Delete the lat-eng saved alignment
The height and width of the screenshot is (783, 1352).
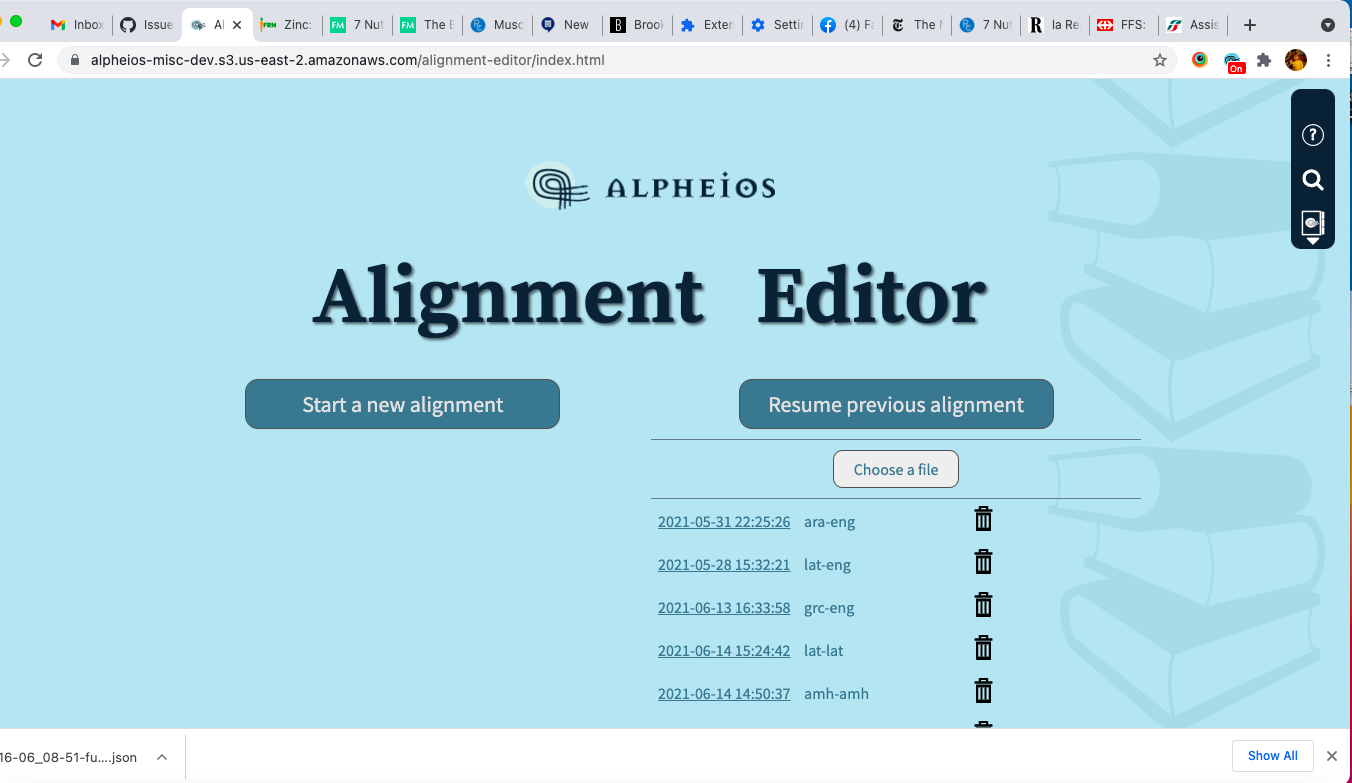pyautogui.click(x=983, y=562)
